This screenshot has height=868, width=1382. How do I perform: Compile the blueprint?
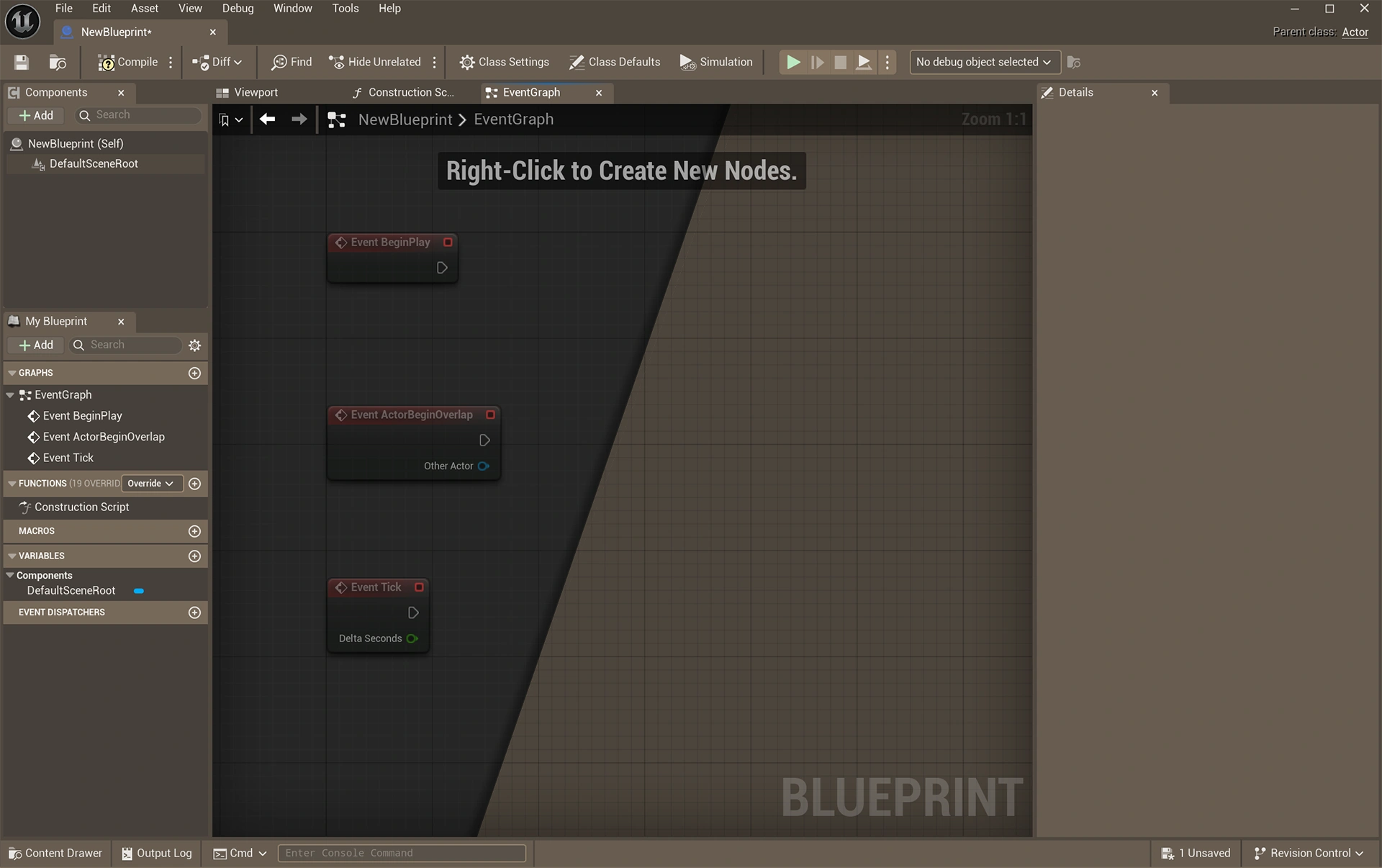[127, 63]
